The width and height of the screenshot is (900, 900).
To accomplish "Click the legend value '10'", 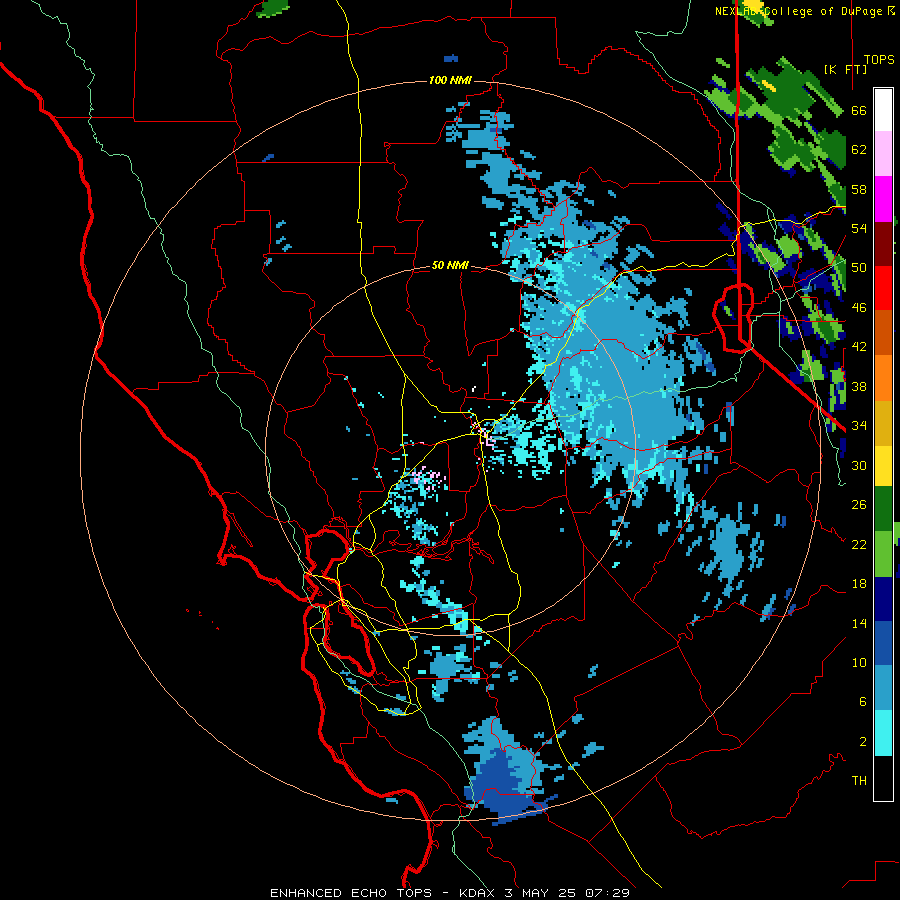I will tap(859, 662).
